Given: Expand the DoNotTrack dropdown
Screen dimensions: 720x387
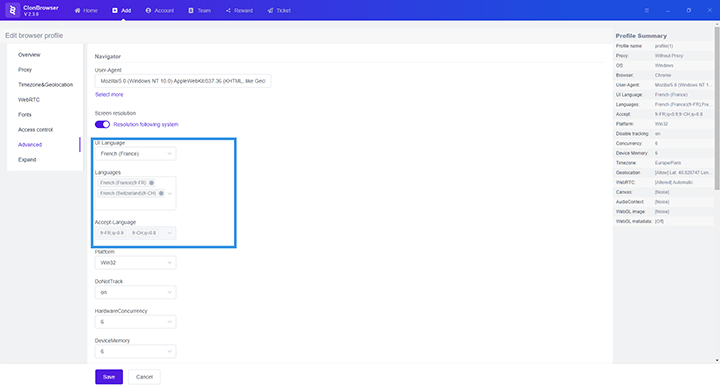Looking at the screenshot, I should click(x=135, y=292).
